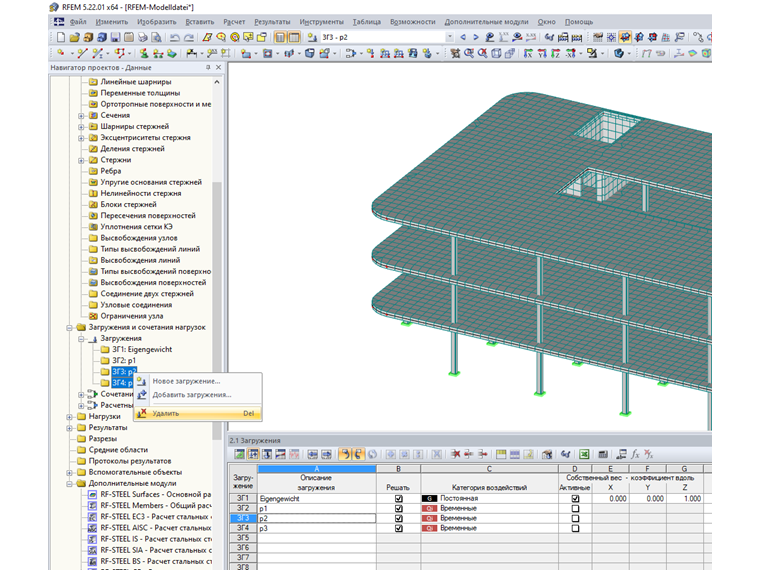Choose Новое загружение in context menu

tap(198, 381)
